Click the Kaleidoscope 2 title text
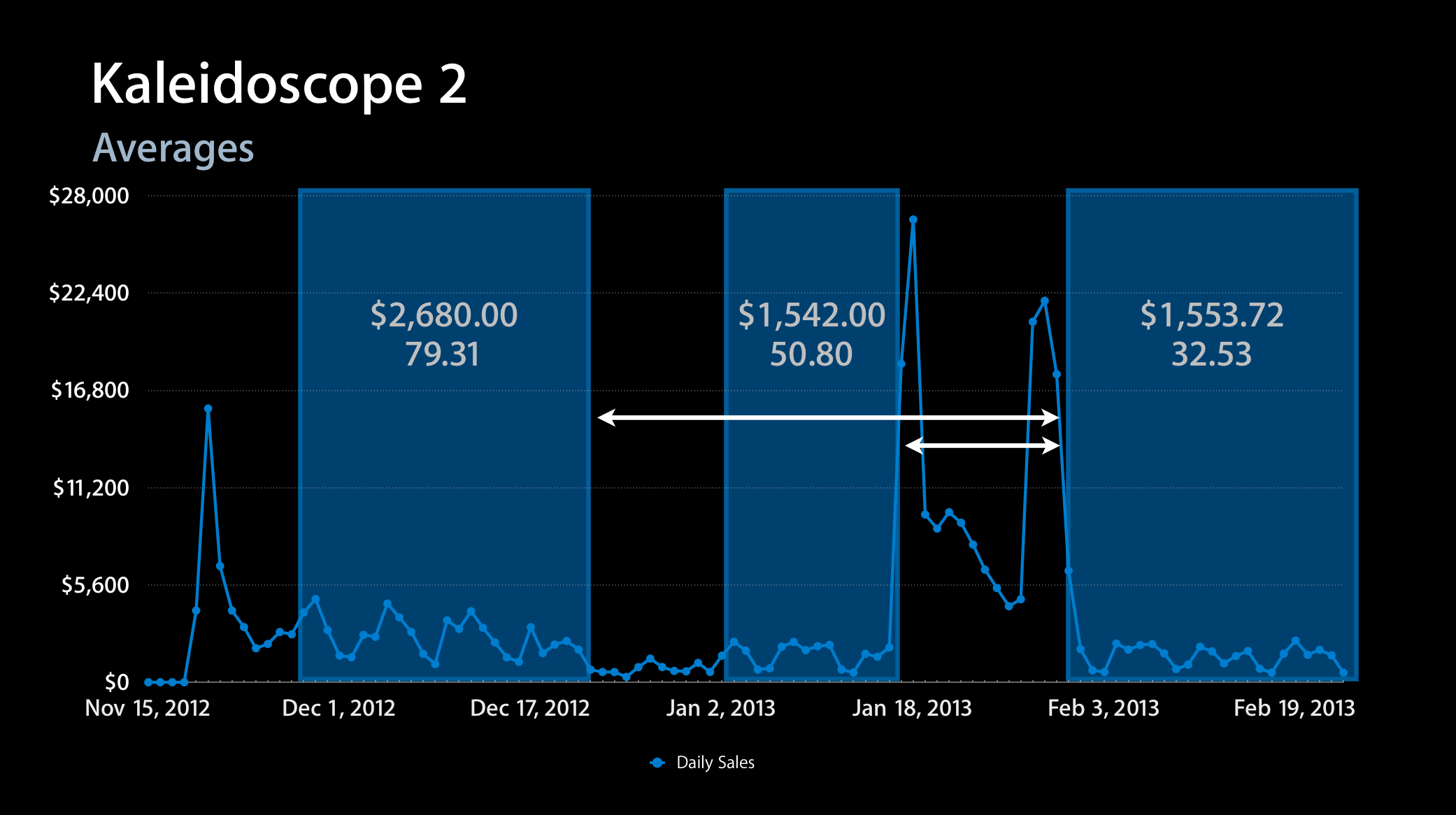The image size is (1456, 815). coord(278,84)
